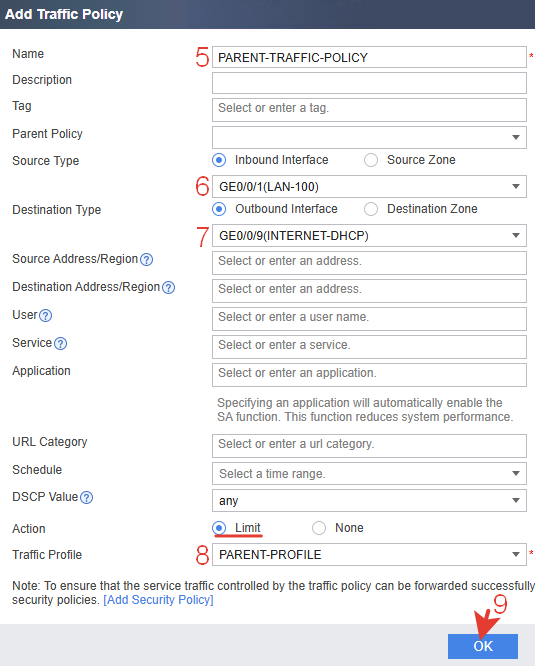The width and height of the screenshot is (535, 666).
Task: Expand the DSCP Value dropdown
Action: (369, 500)
